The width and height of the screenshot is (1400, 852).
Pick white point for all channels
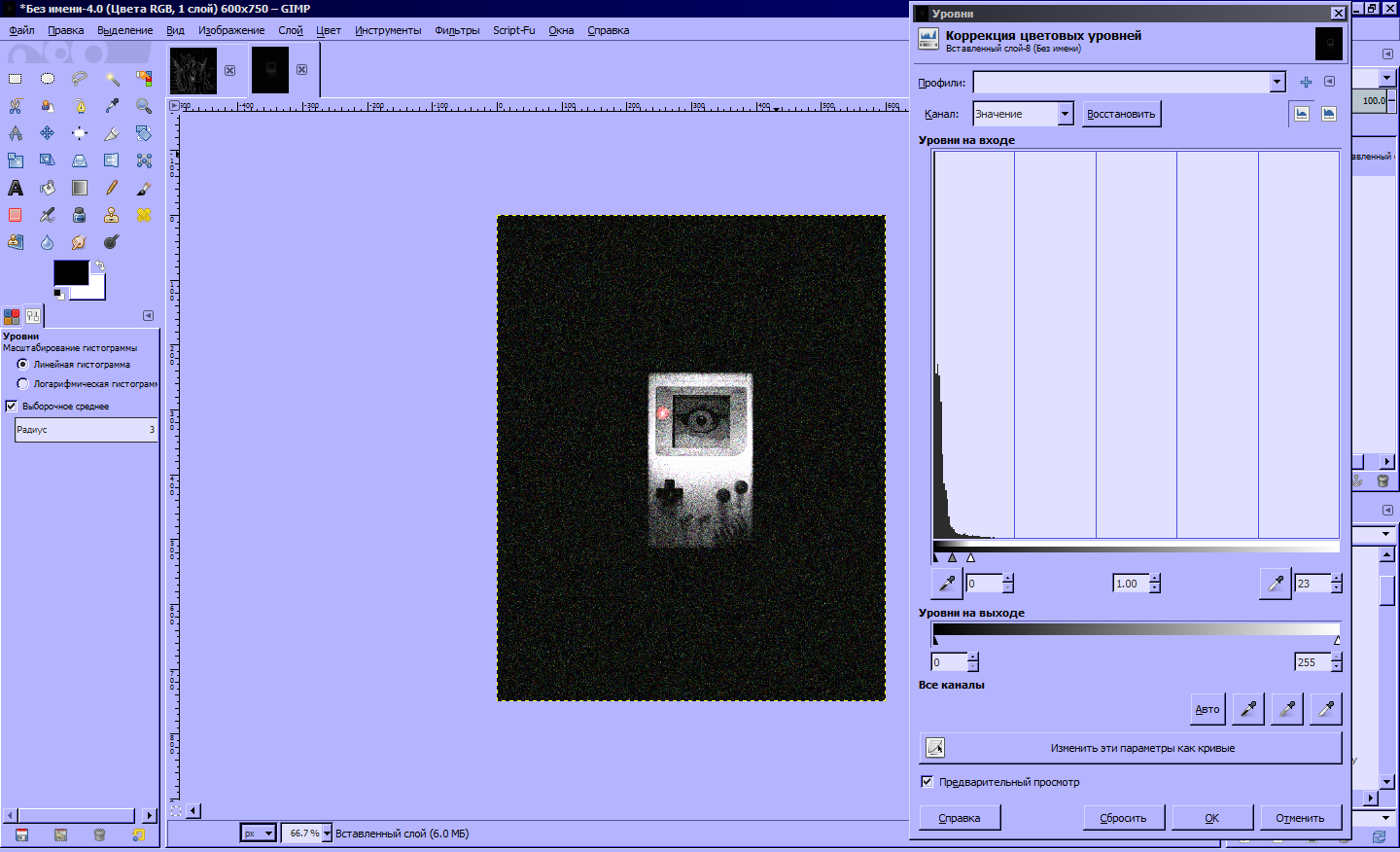(1326, 709)
